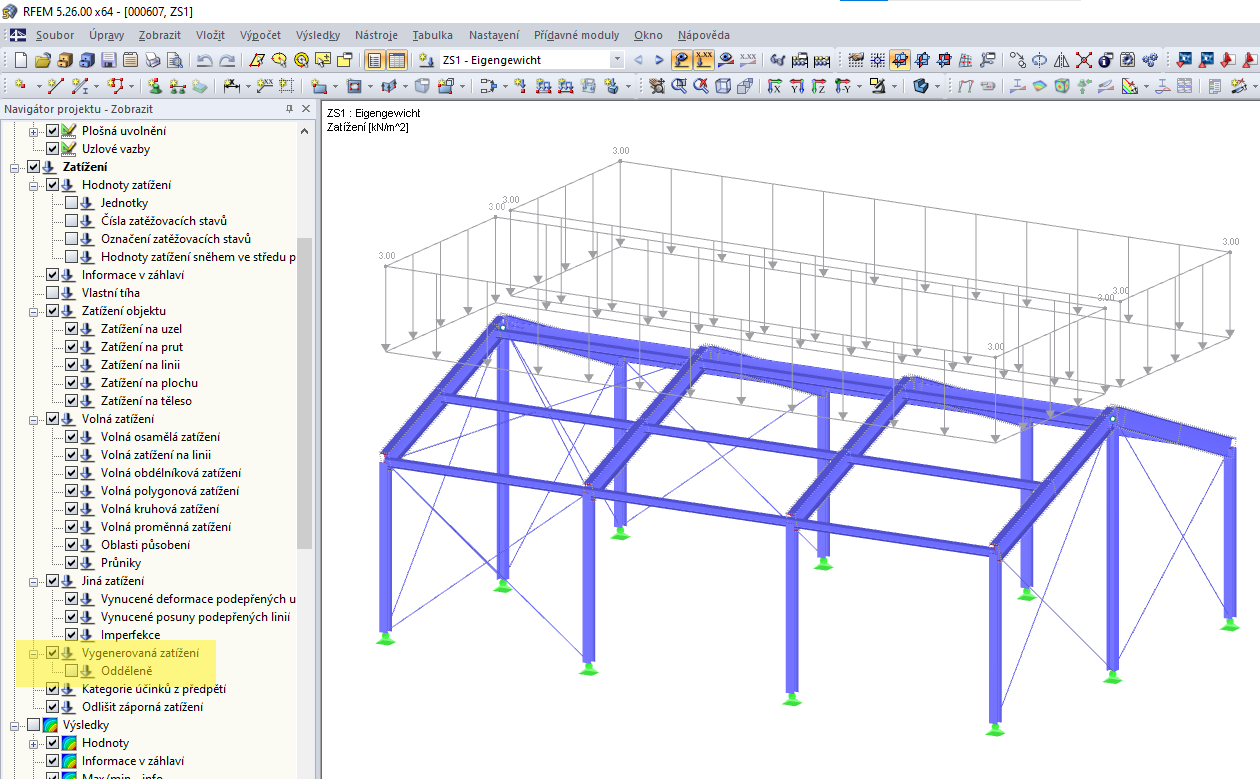Open the Soubor menu

point(55,35)
